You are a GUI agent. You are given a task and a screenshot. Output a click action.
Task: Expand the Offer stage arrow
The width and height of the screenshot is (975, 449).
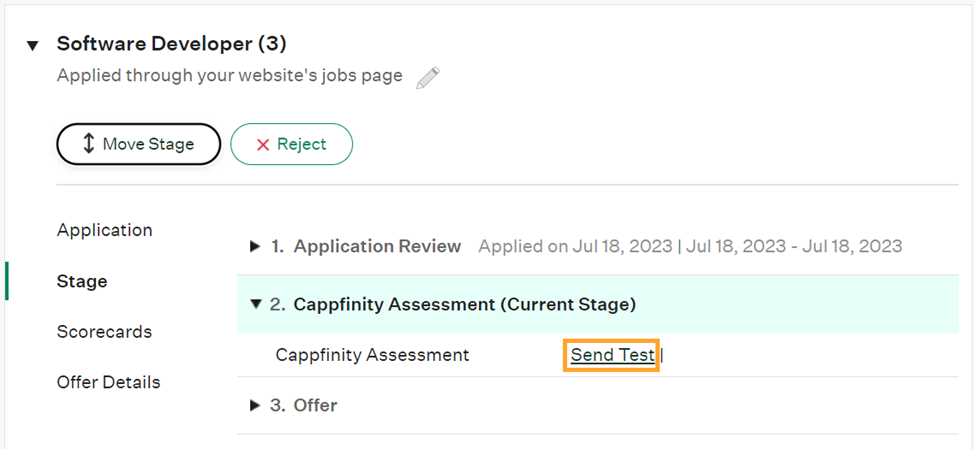(254, 406)
